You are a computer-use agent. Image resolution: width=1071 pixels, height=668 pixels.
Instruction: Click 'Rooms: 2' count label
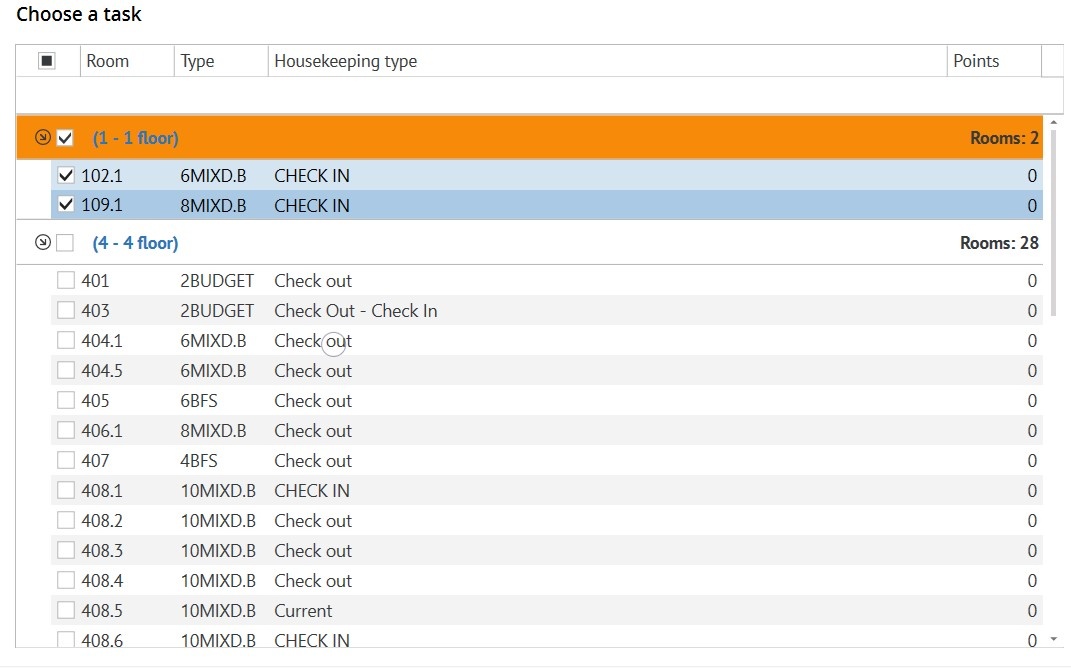(x=1004, y=138)
